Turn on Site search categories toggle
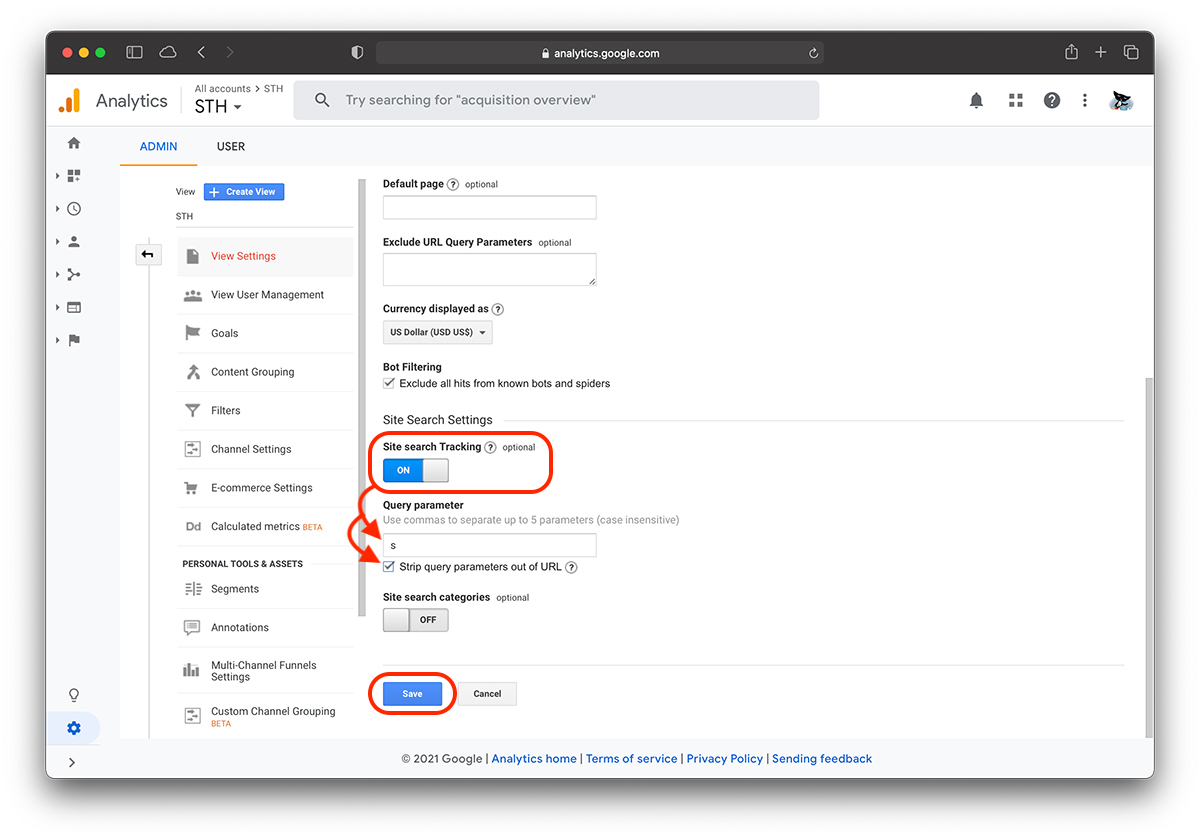1200x839 pixels. click(x=416, y=620)
